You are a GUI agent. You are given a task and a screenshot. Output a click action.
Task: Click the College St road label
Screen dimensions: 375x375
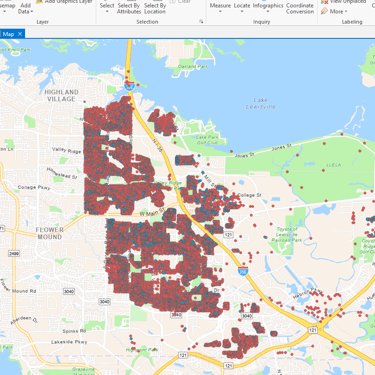pos(249,195)
